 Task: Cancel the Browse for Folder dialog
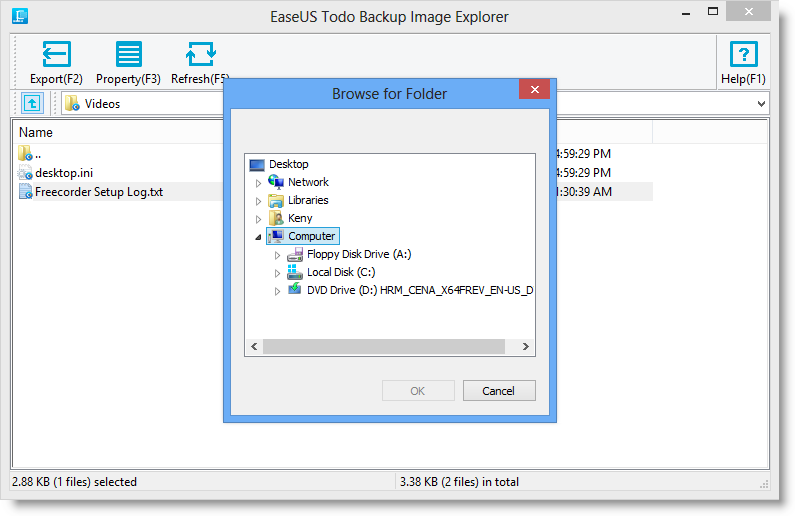pos(499,391)
